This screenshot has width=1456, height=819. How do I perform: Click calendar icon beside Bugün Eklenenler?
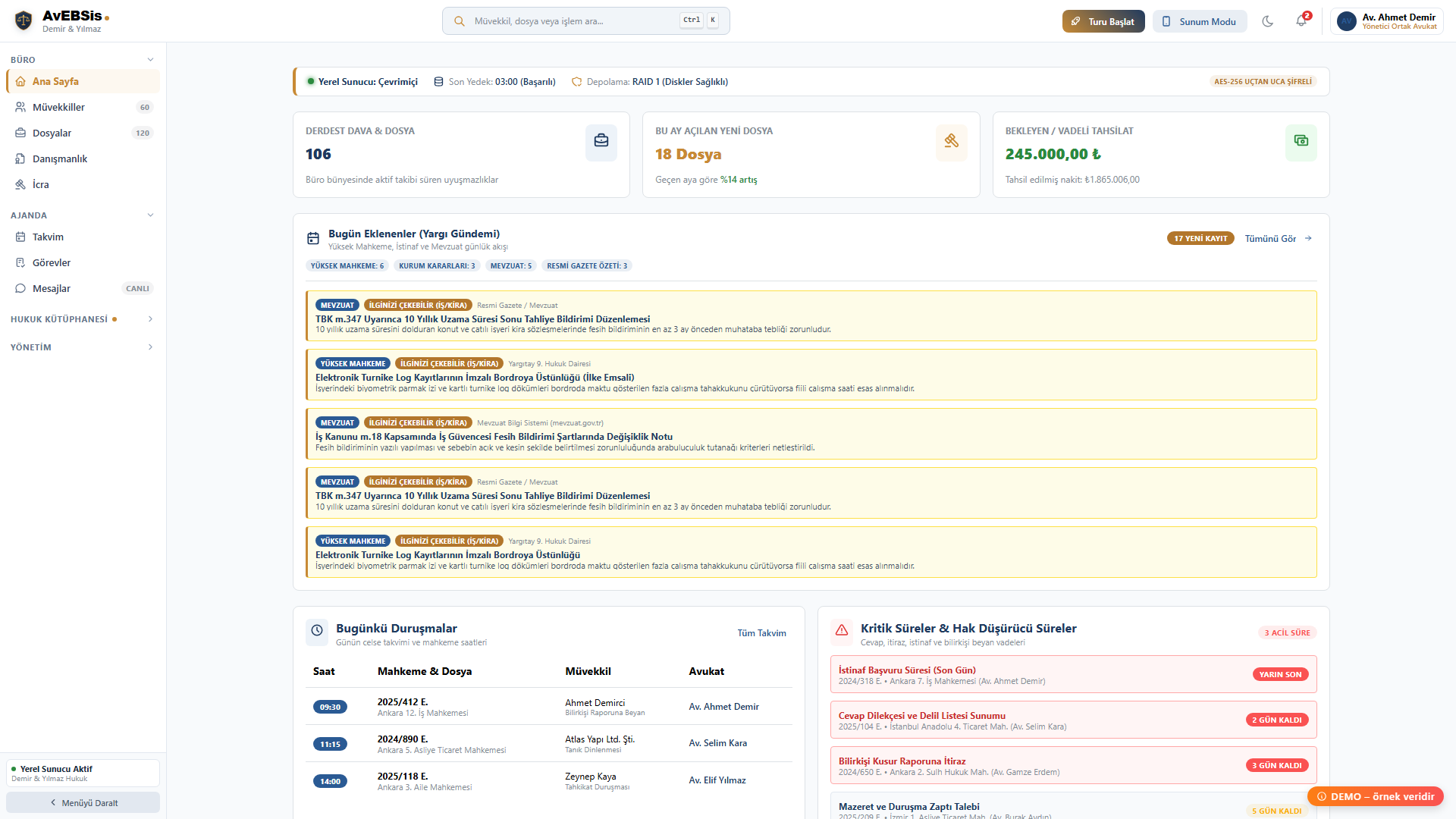[313, 238]
